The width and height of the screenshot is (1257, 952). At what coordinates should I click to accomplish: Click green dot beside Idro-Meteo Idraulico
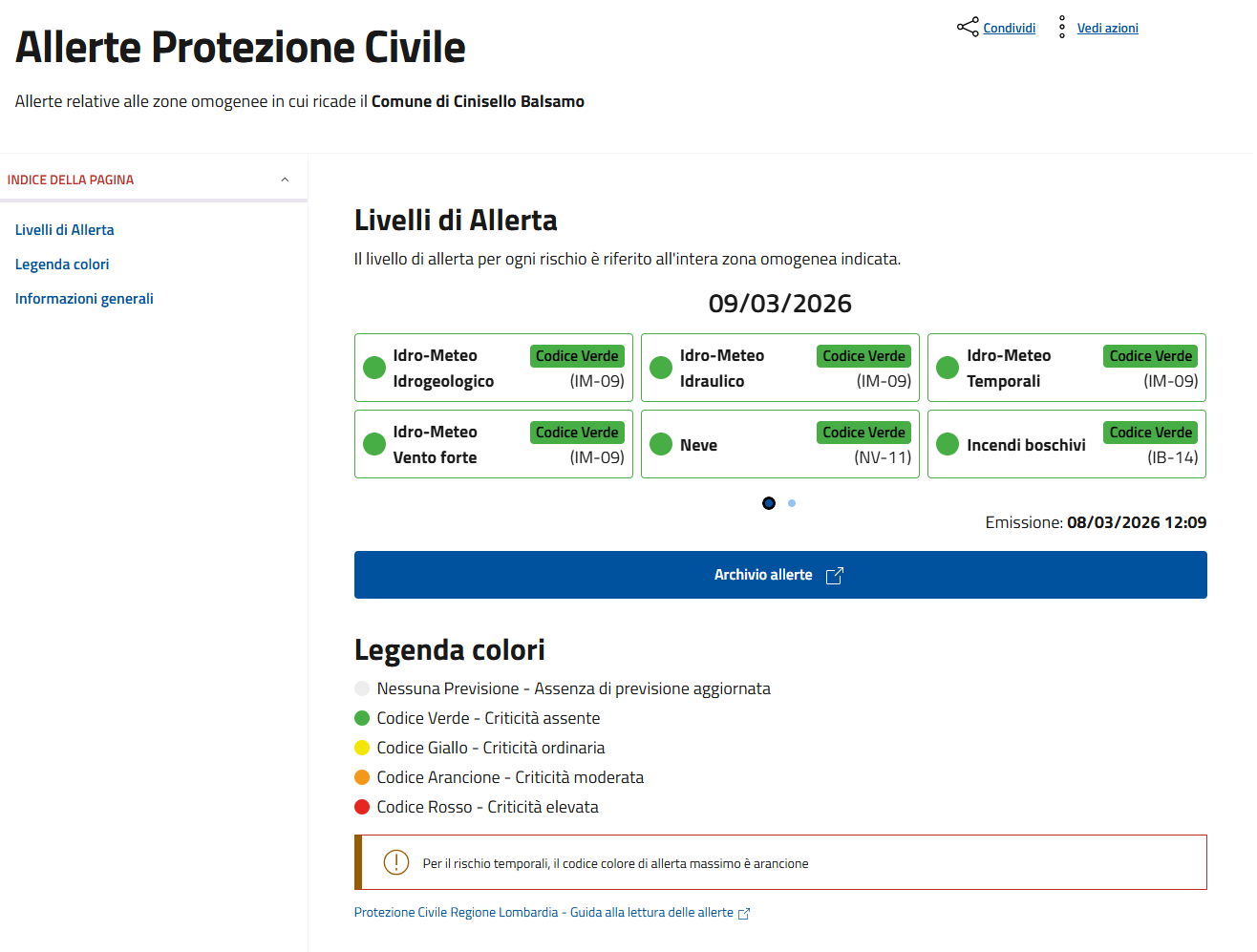tap(661, 368)
